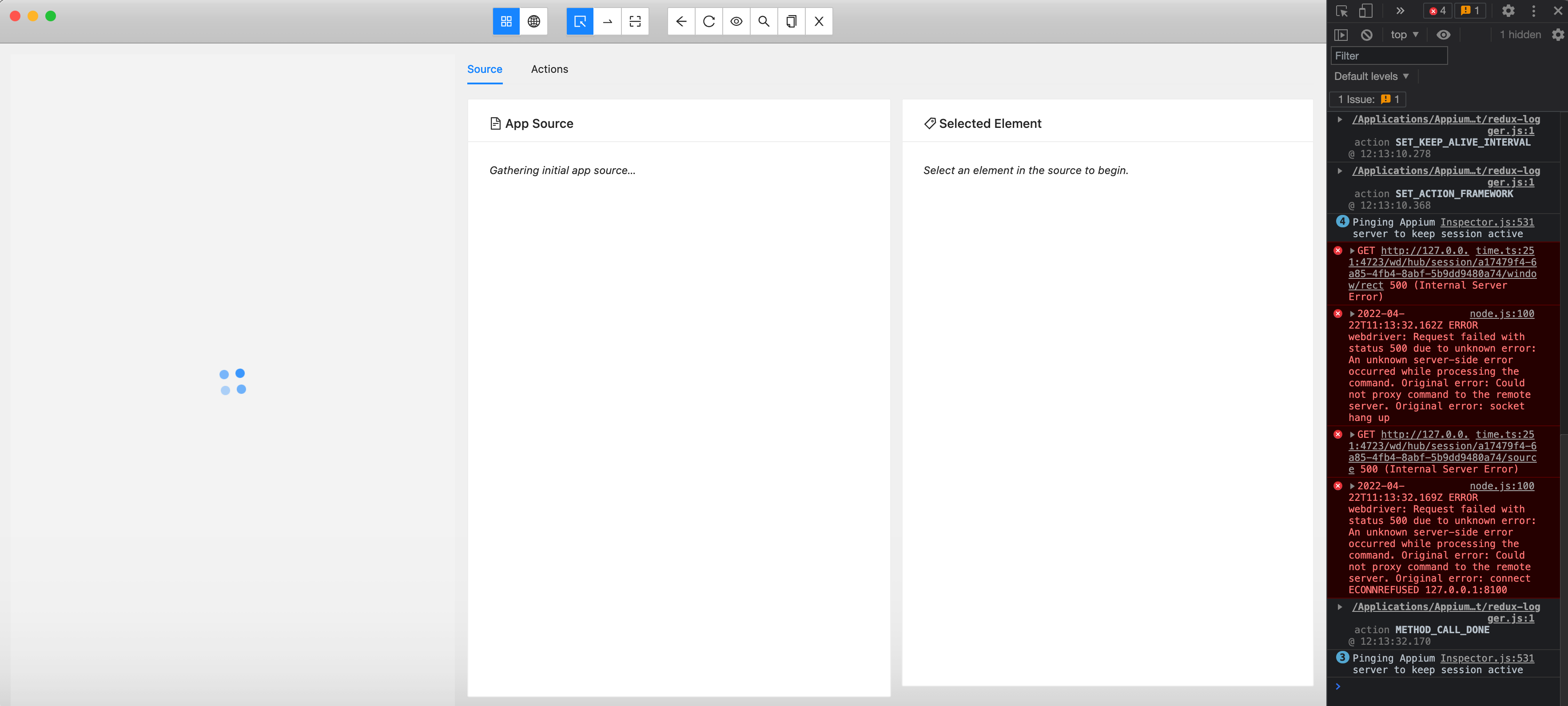Expand socket hang up error entry
This screenshot has width=1568, height=706.
click(1353, 314)
